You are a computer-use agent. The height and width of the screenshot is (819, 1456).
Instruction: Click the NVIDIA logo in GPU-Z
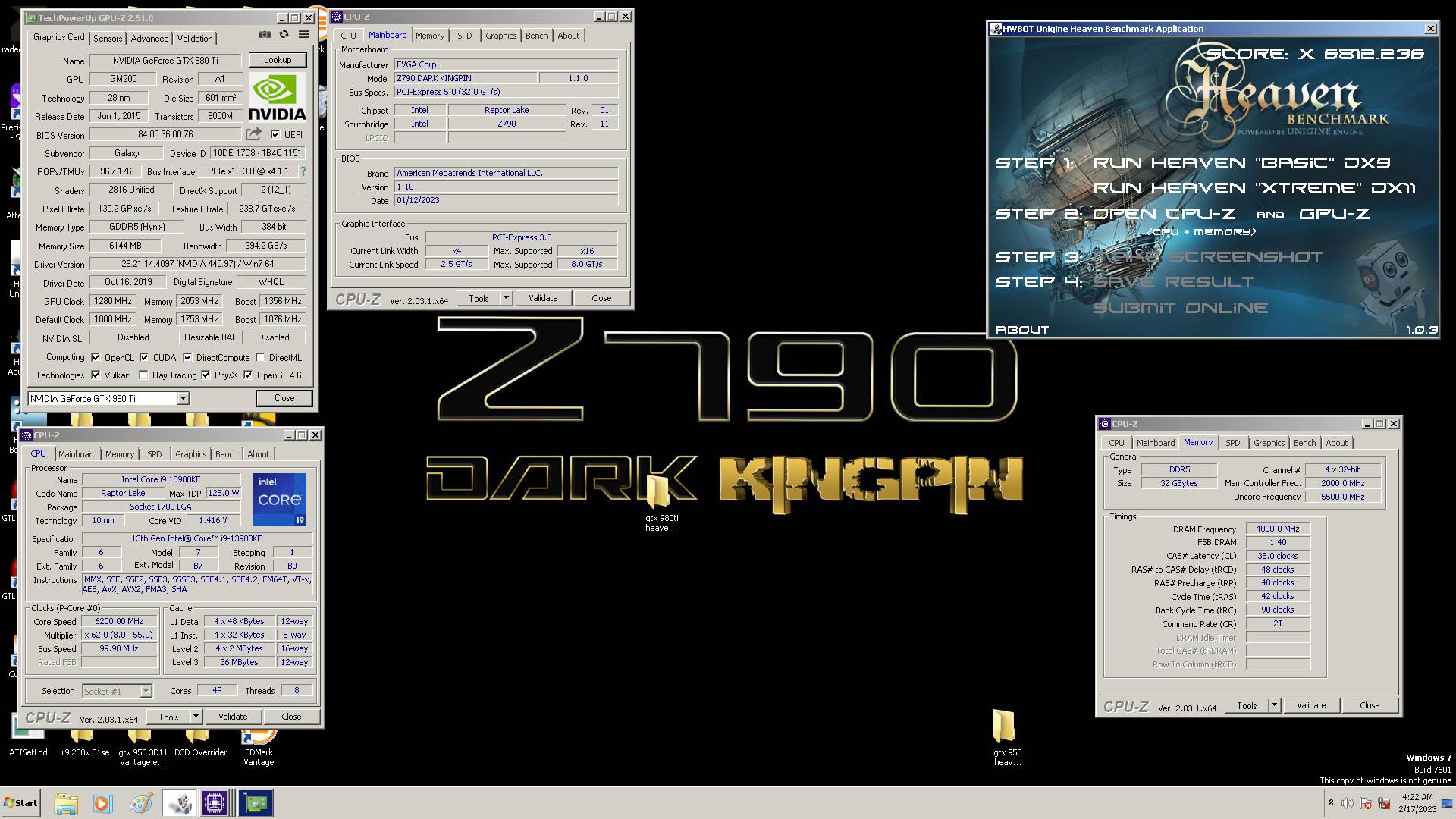[278, 97]
